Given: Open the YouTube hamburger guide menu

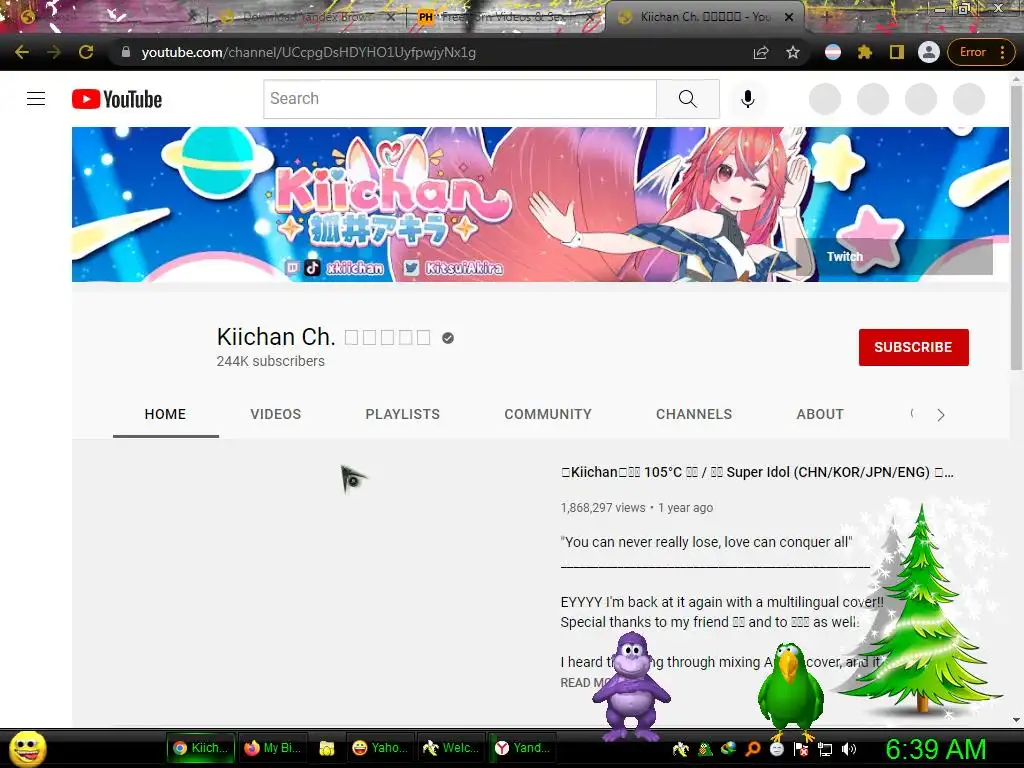Looking at the screenshot, I should (x=36, y=99).
